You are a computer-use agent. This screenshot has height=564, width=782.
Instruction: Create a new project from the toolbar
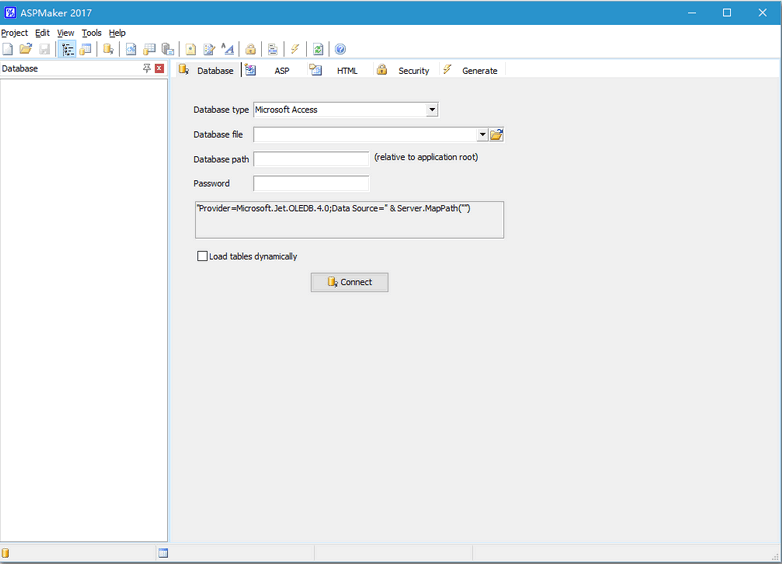(7, 49)
